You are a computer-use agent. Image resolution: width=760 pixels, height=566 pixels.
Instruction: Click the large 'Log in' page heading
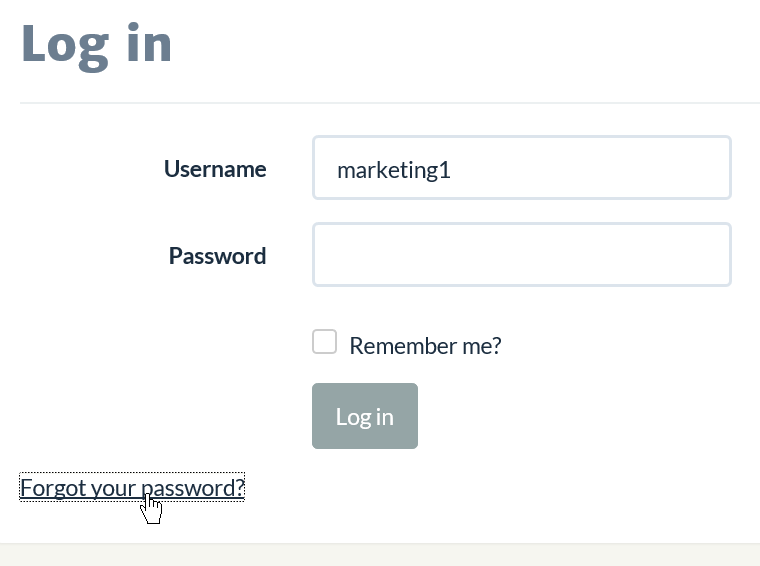(96, 46)
